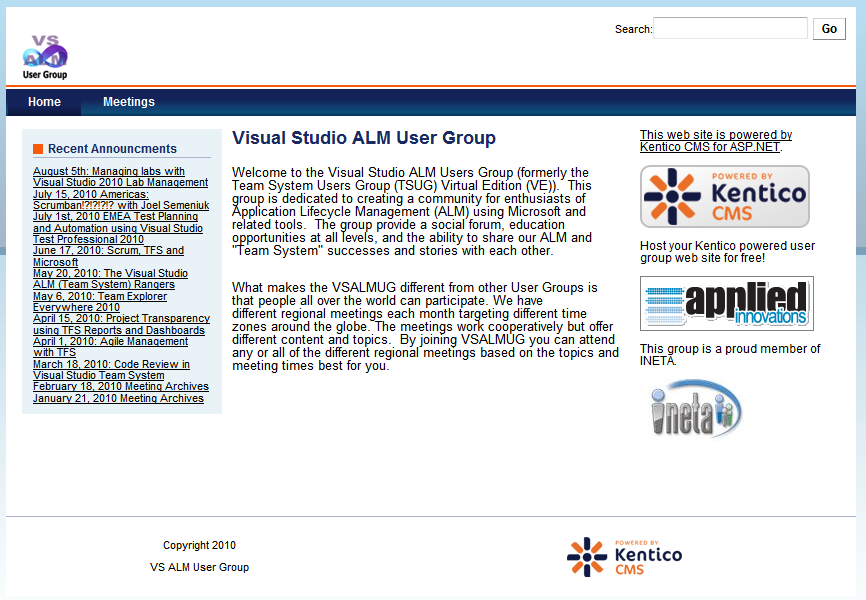
Task: Open August 5th Managing labs announcement
Action: pyautogui.click(x=120, y=177)
